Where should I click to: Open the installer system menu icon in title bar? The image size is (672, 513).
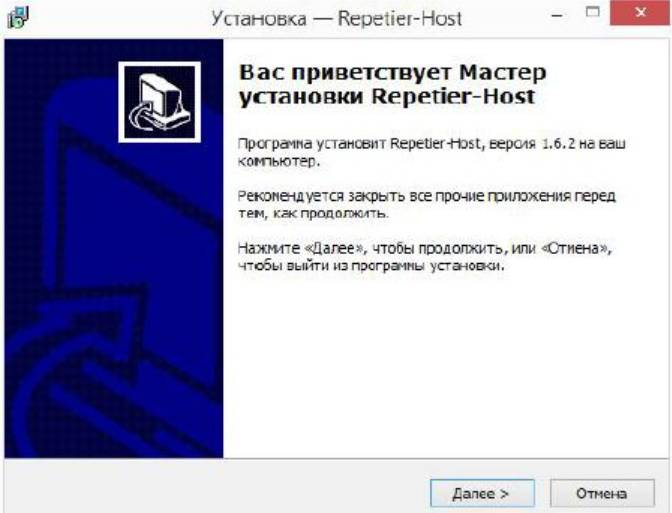click(x=18, y=18)
